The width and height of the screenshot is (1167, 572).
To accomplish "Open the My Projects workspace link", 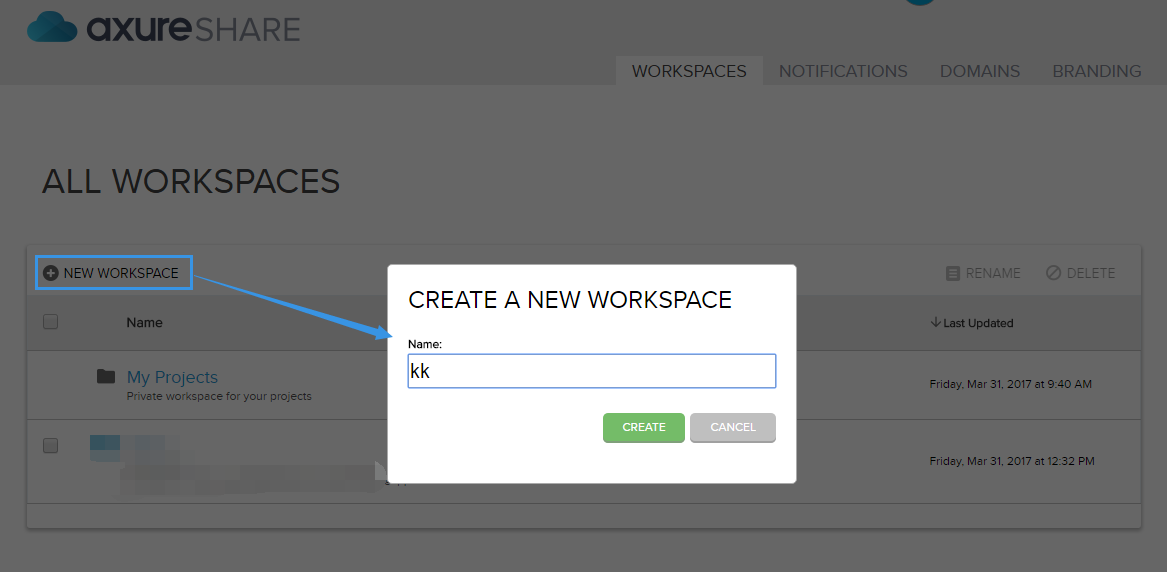I will pos(172,377).
